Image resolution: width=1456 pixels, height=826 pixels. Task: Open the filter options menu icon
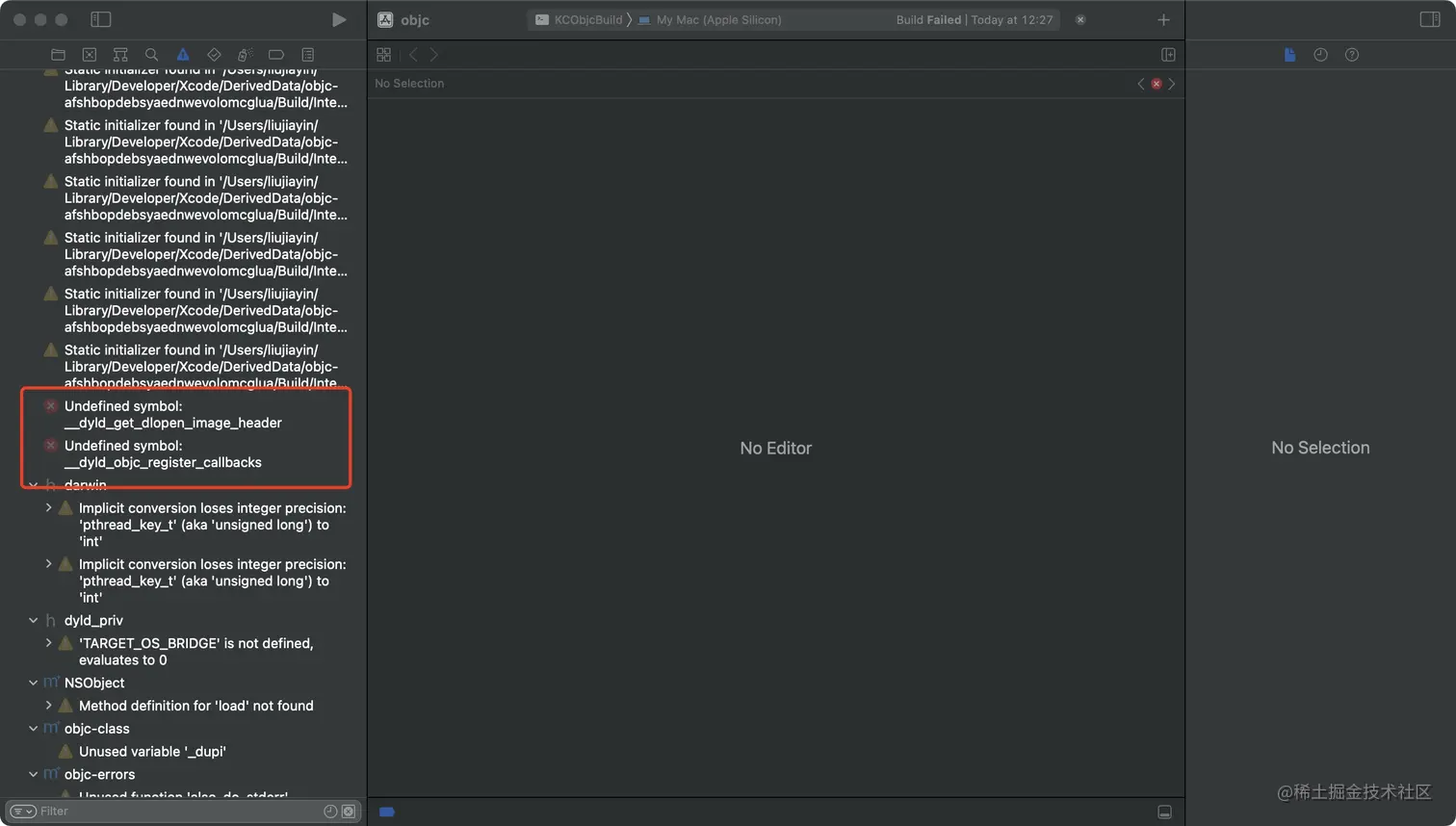[23, 812]
